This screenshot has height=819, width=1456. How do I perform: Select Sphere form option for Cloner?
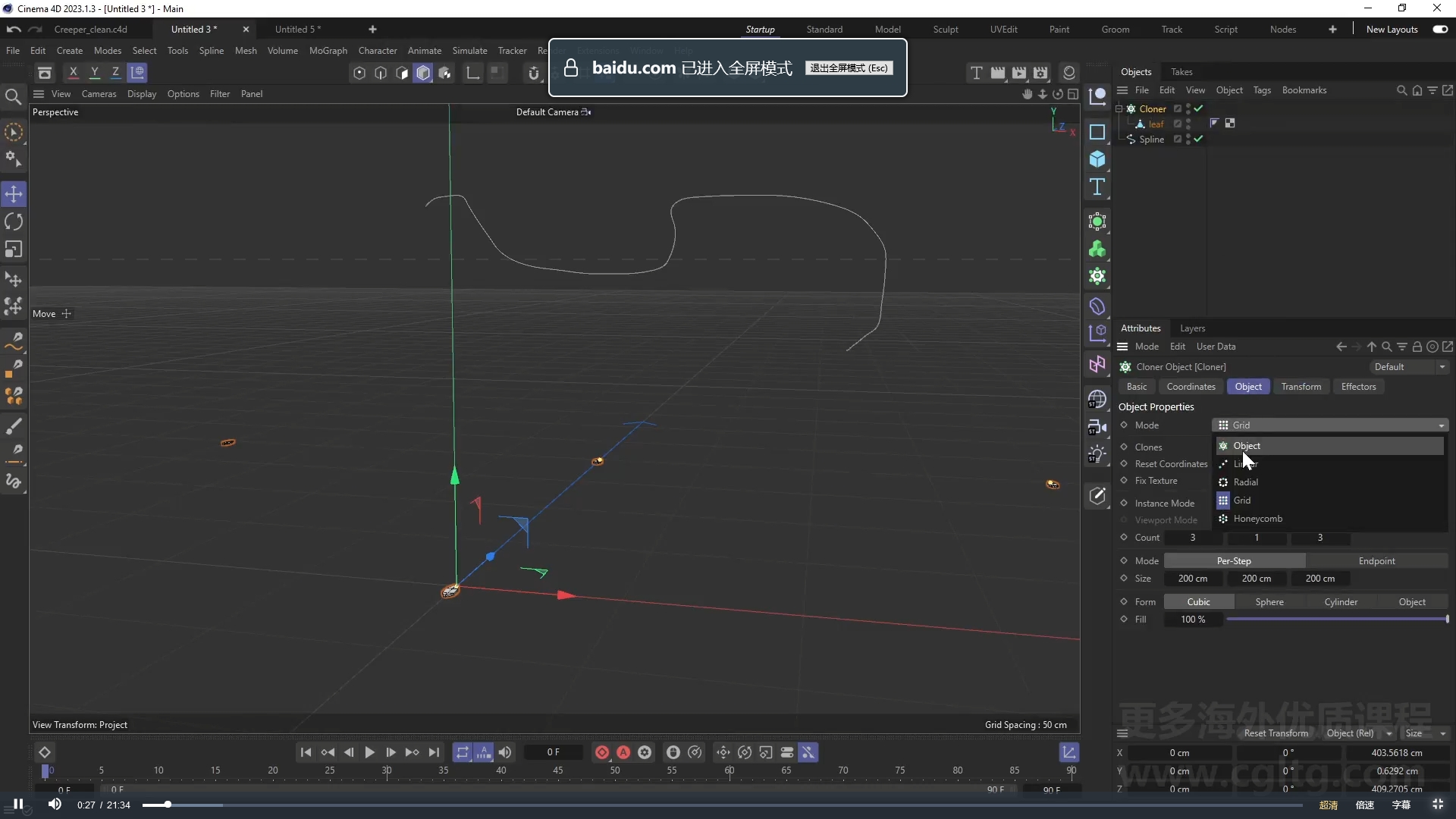coord(1269,601)
